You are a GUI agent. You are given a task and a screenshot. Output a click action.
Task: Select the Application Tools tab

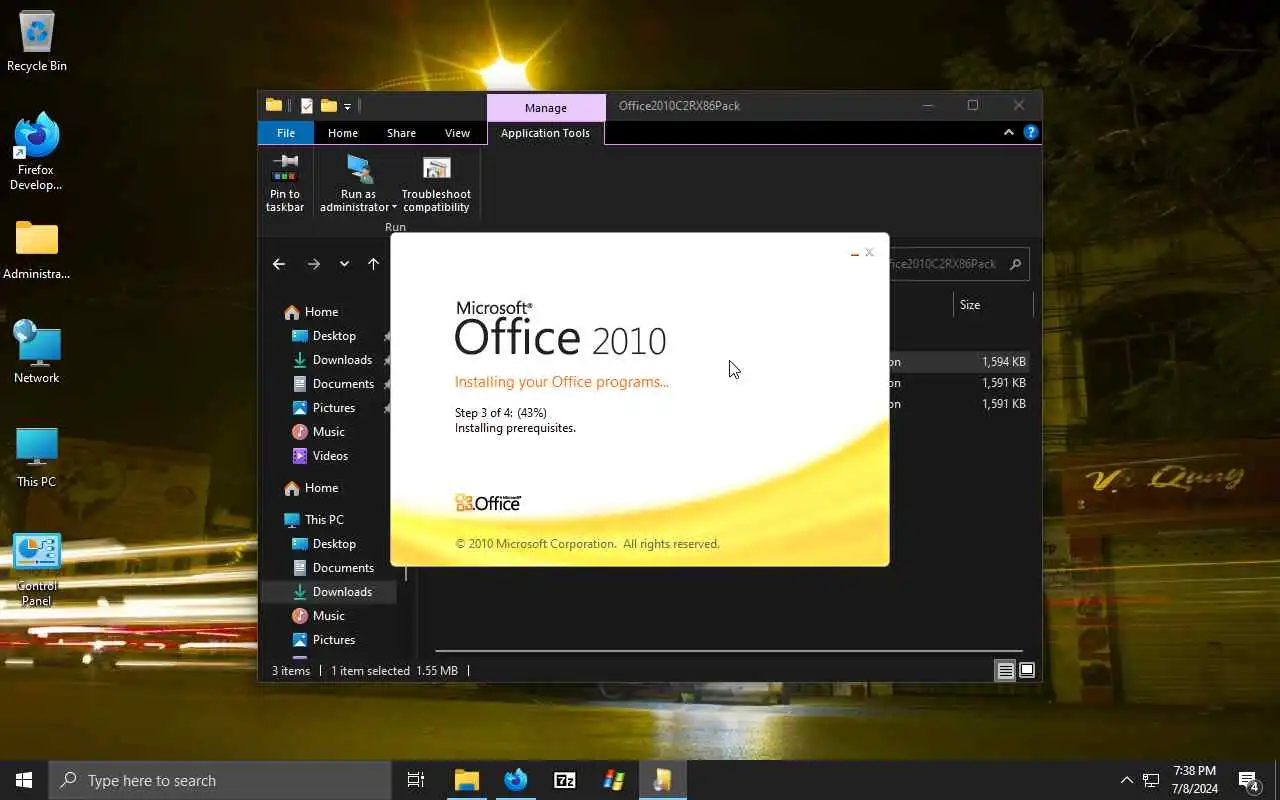545,133
